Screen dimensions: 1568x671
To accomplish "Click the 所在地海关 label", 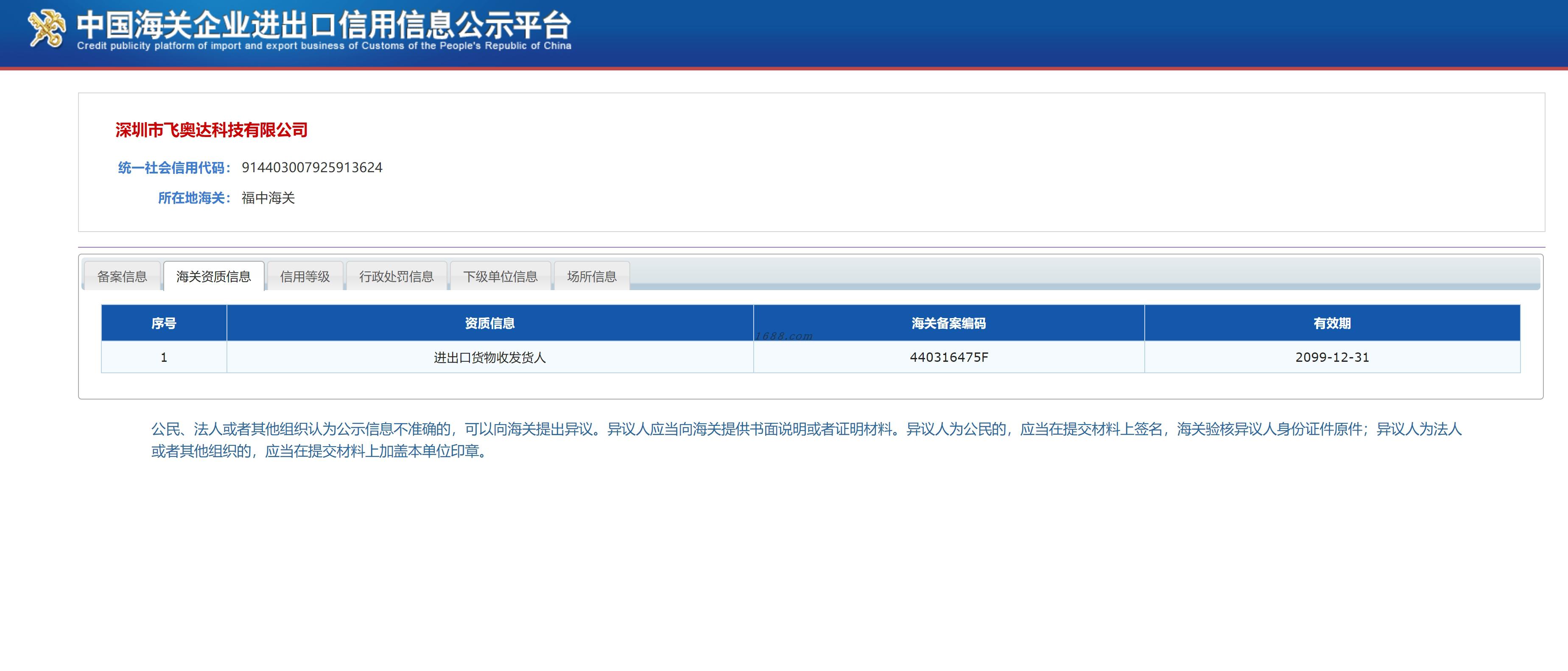I will (194, 198).
